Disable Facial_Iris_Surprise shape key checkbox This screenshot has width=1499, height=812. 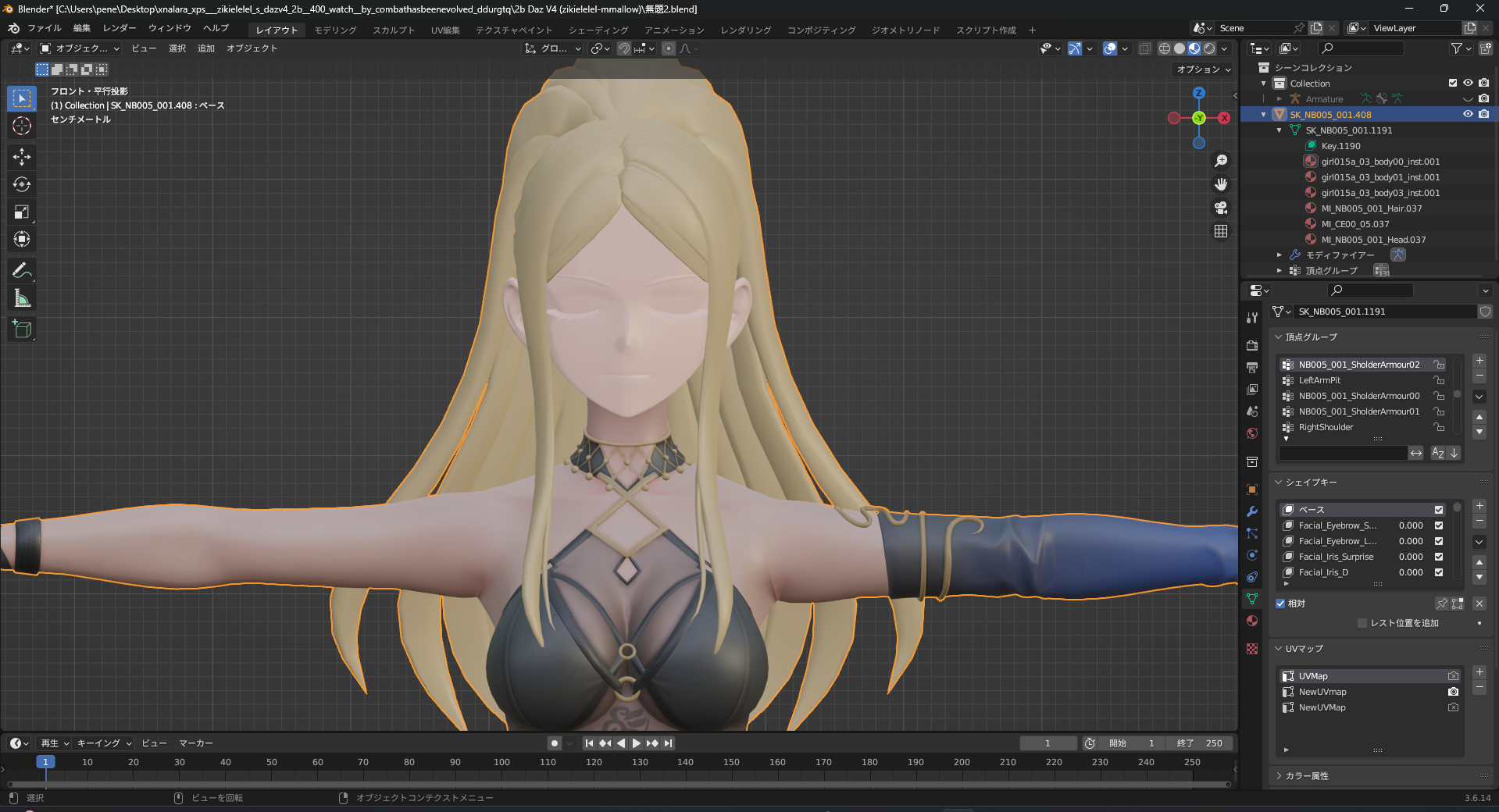pos(1439,557)
